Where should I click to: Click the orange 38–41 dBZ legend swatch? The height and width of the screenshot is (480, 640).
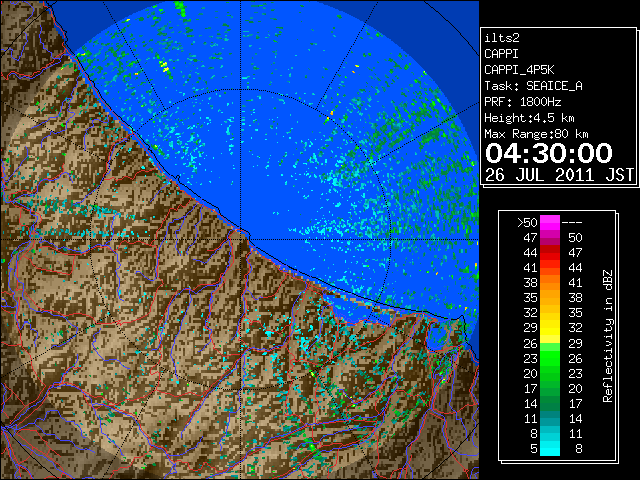[x=550, y=283]
